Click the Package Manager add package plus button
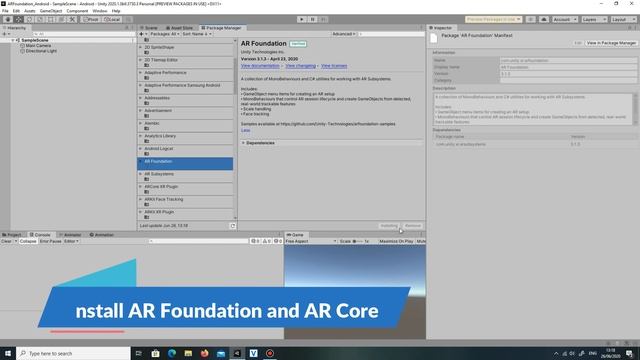 pyautogui.click(x=143, y=34)
